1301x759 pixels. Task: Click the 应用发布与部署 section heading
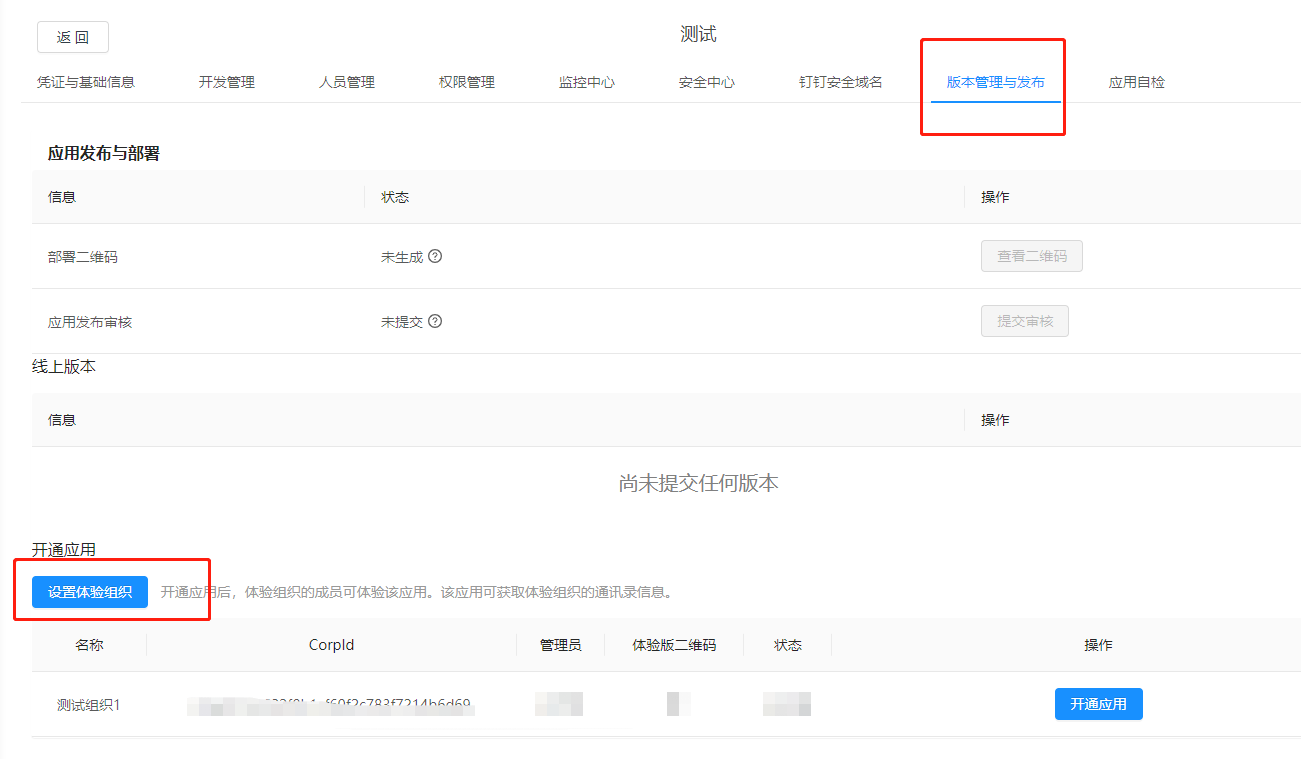104,154
